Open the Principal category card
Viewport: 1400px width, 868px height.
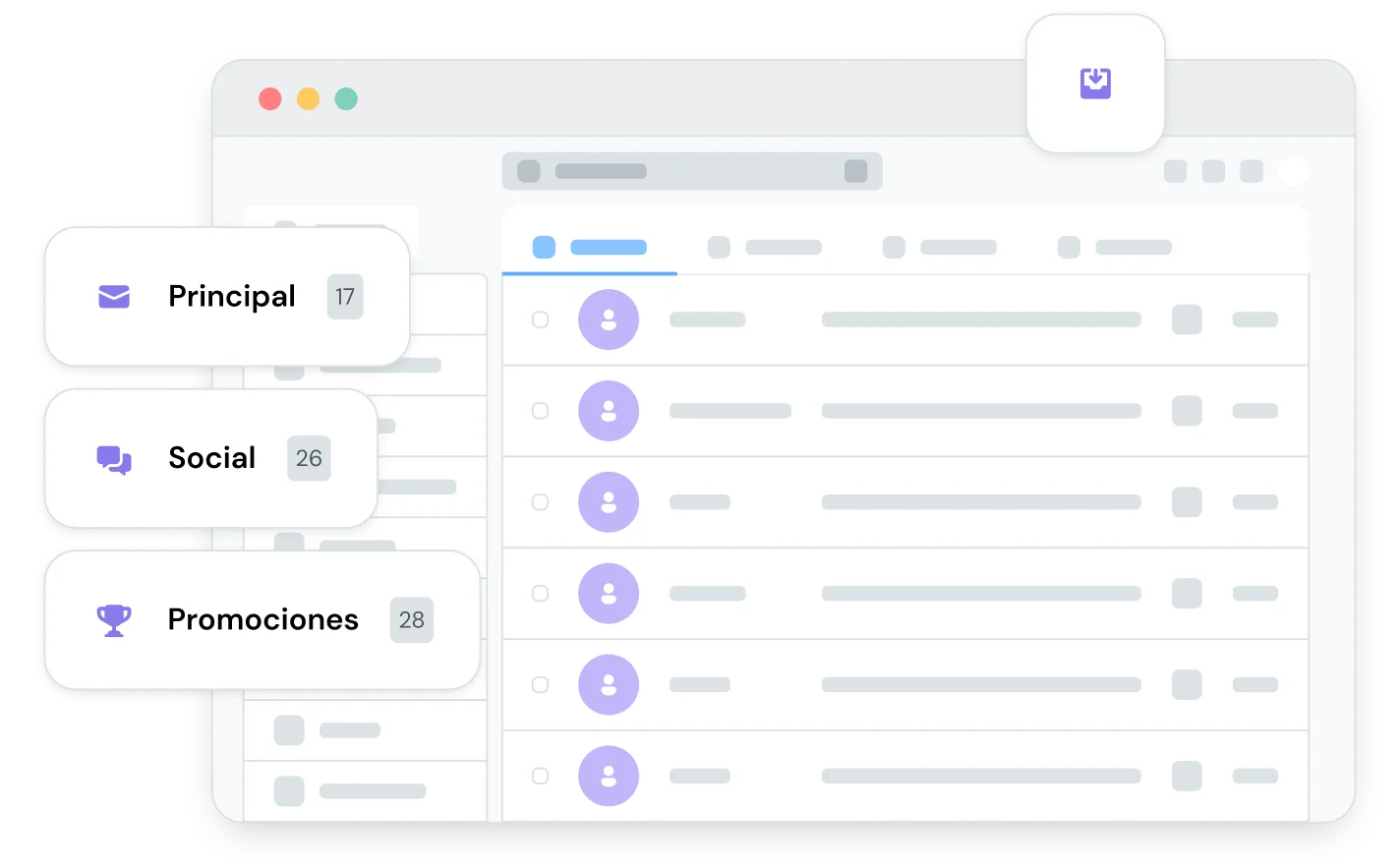(x=226, y=297)
